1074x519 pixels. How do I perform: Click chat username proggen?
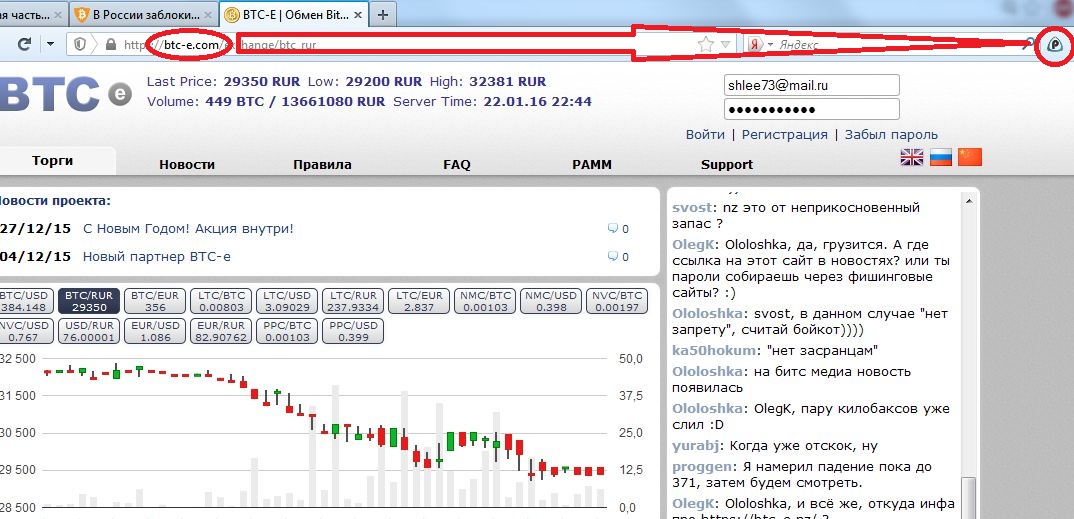[x=701, y=467]
